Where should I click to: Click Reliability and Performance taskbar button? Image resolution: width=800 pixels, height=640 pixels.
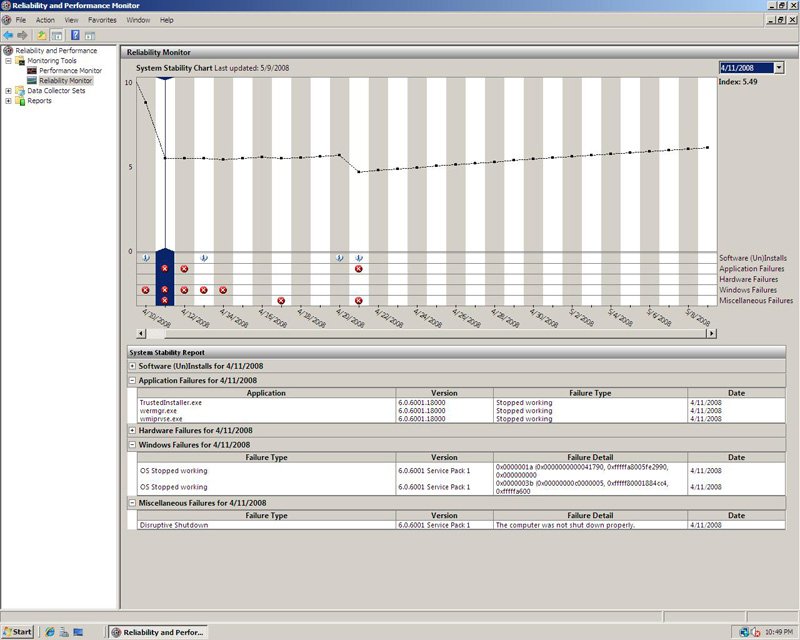[x=158, y=632]
